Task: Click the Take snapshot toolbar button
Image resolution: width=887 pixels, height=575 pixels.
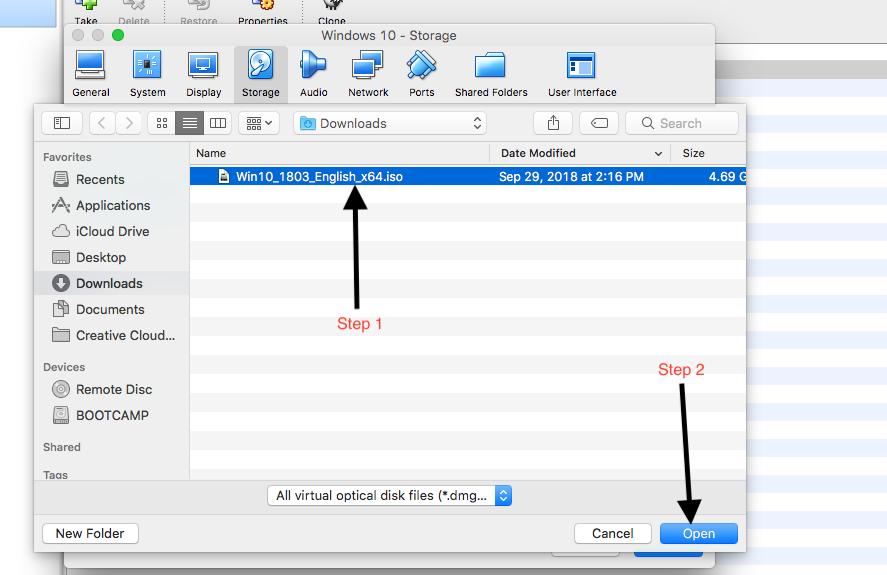Action: (x=86, y=12)
